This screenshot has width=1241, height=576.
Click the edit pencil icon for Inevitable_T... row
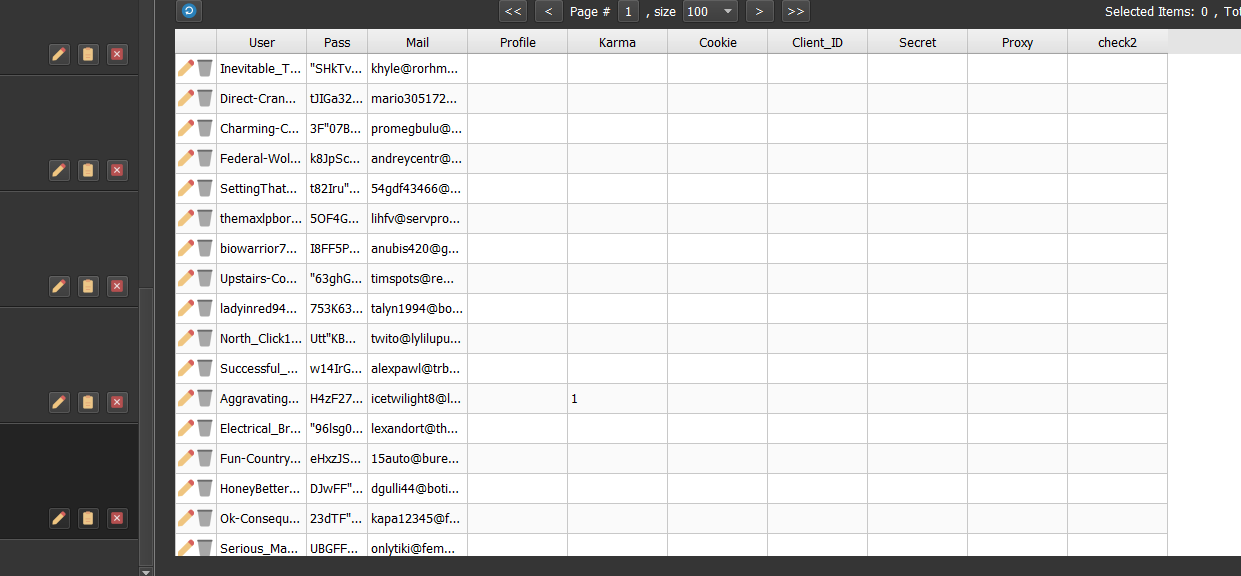coord(185,68)
